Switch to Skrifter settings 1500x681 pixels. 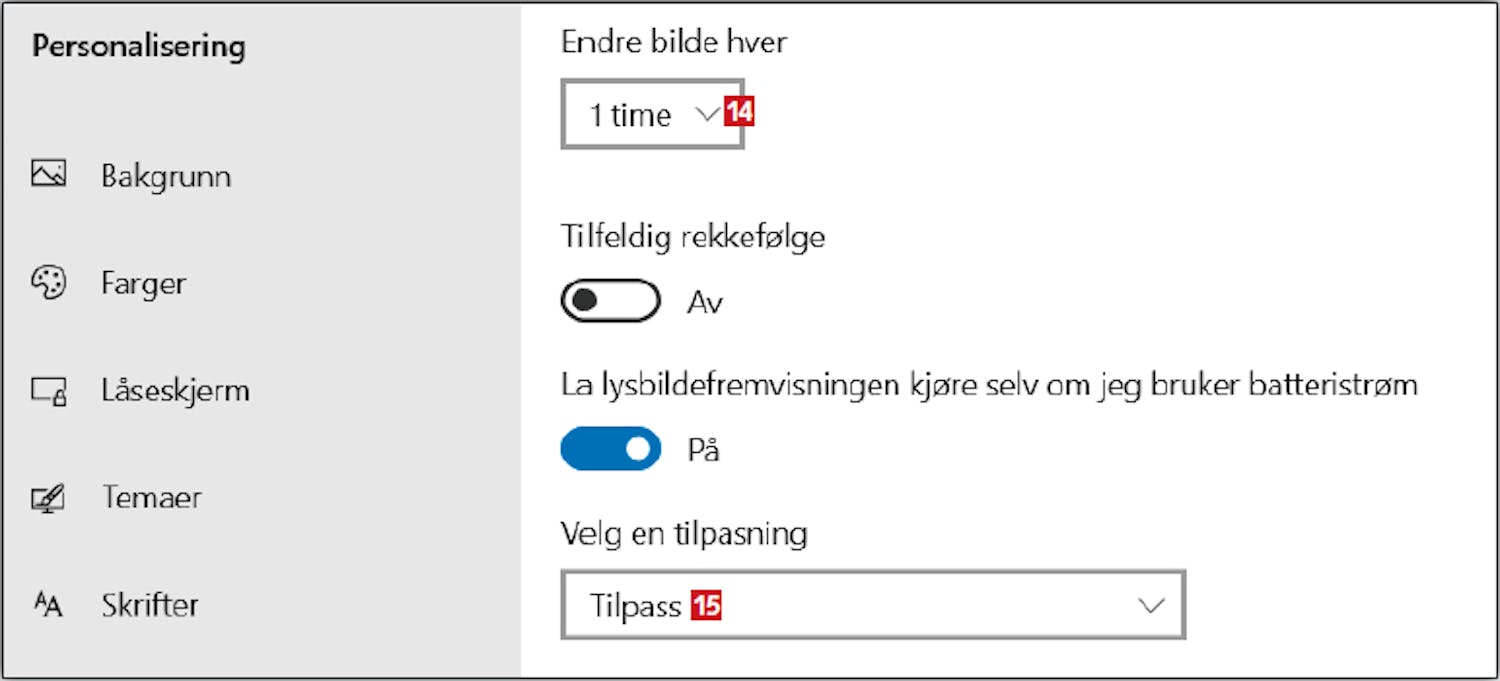(150, 605)
